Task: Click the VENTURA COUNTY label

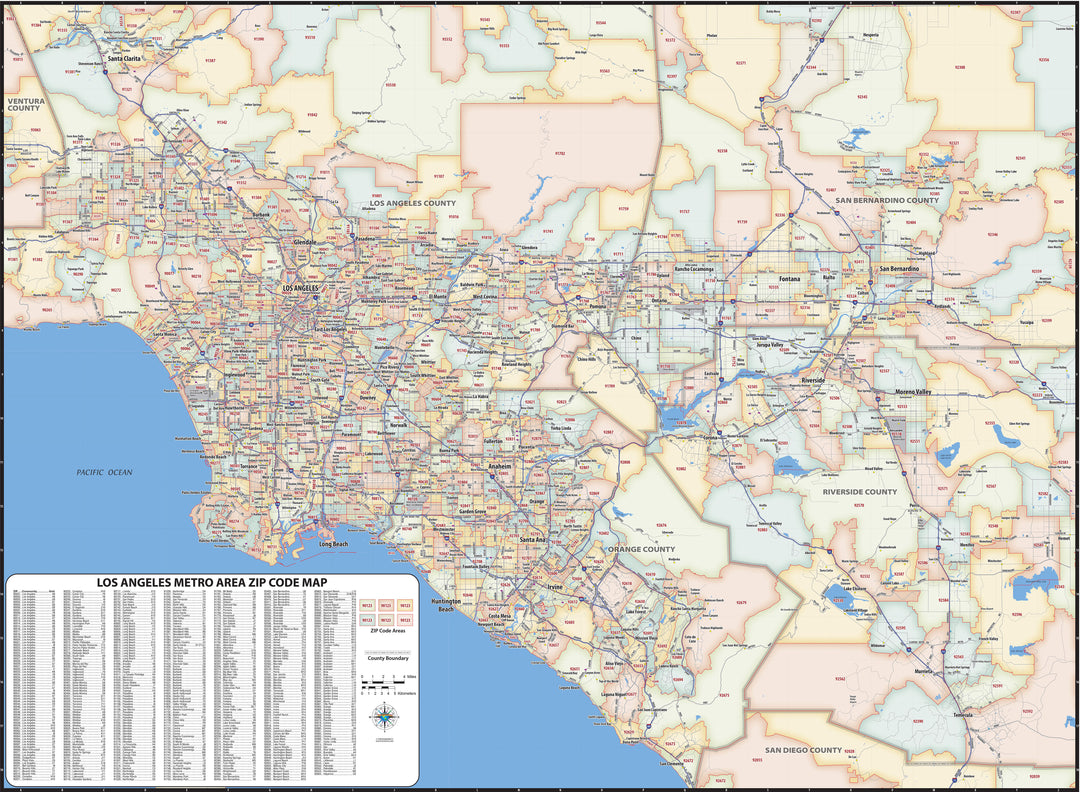Action: click(x=24, y=105)
